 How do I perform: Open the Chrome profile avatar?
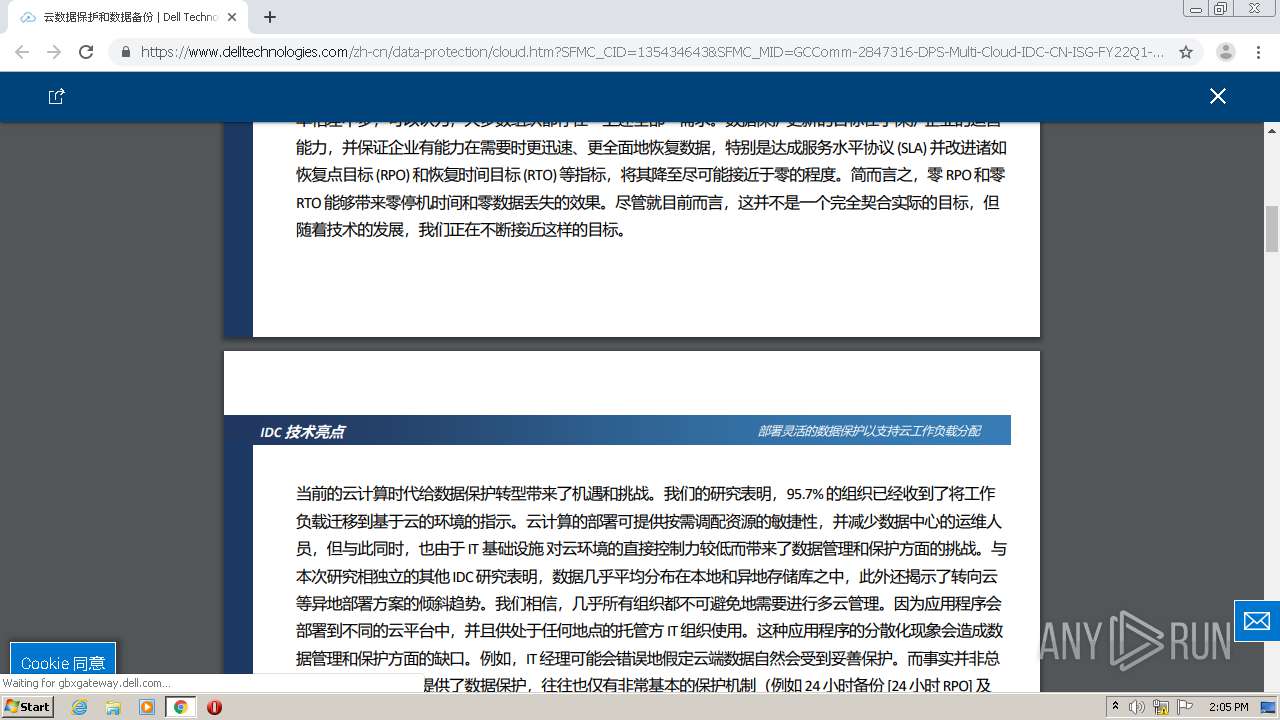click(1226, 52)
